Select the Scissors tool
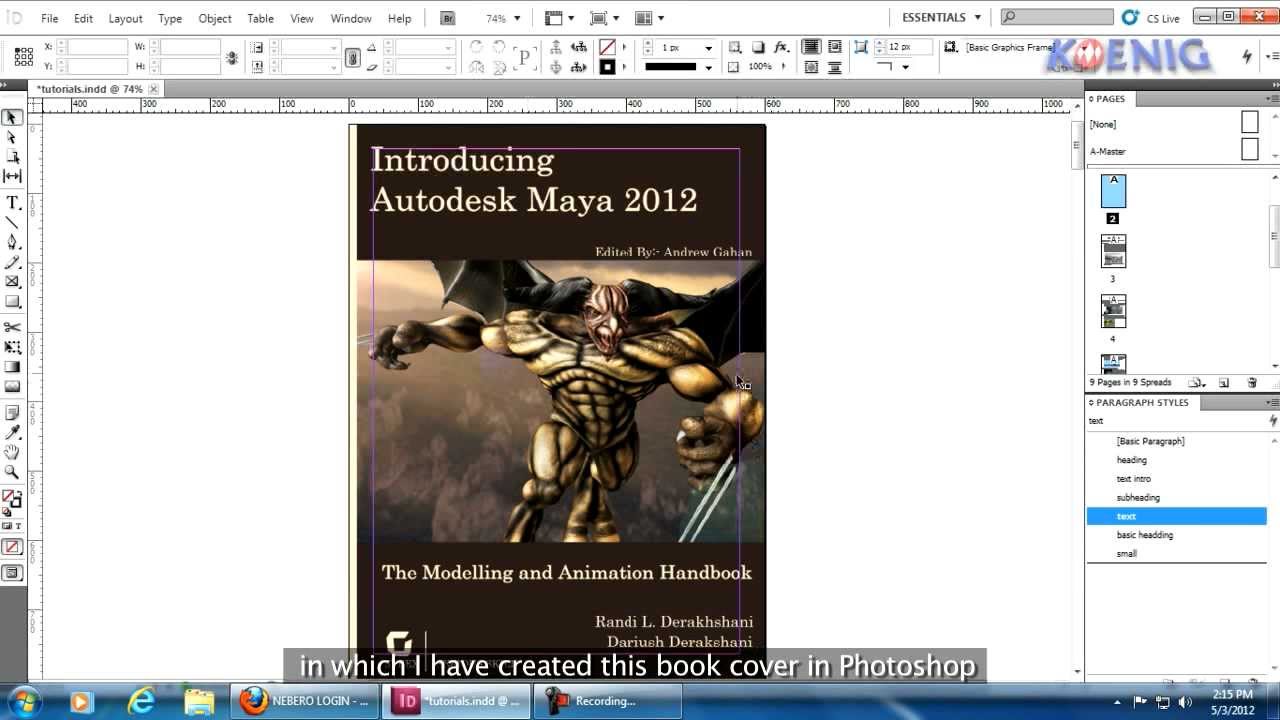 point(12,327)
